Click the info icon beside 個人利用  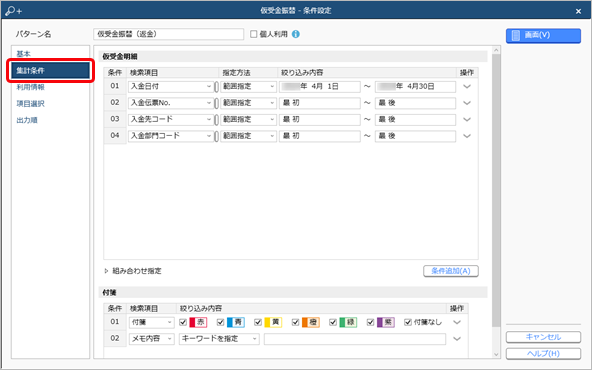point(296,34)
